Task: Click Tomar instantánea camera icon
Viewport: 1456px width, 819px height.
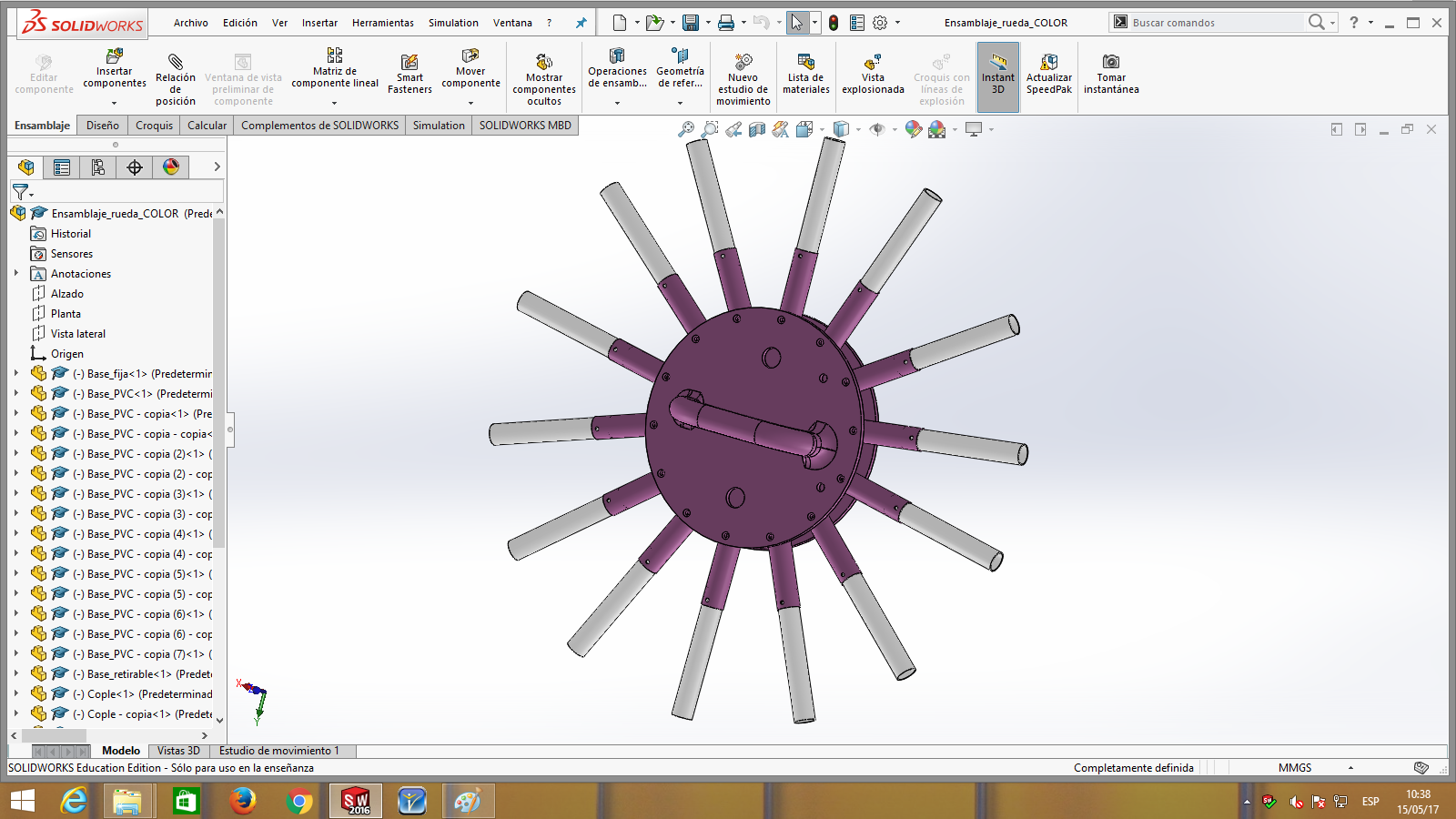Action: (1111, 62)
